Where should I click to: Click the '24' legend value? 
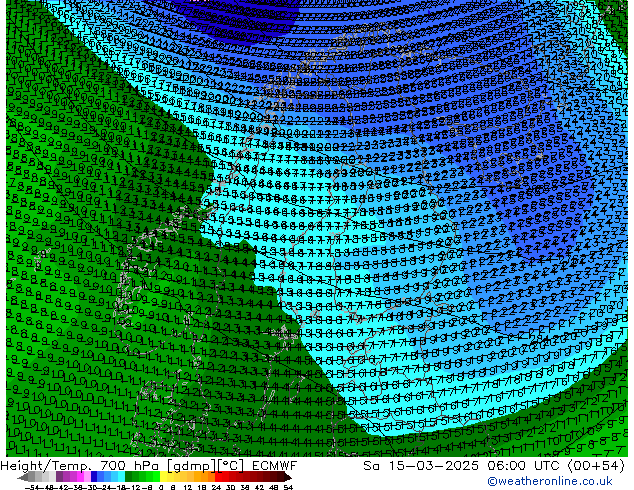[x=216, y=487]
